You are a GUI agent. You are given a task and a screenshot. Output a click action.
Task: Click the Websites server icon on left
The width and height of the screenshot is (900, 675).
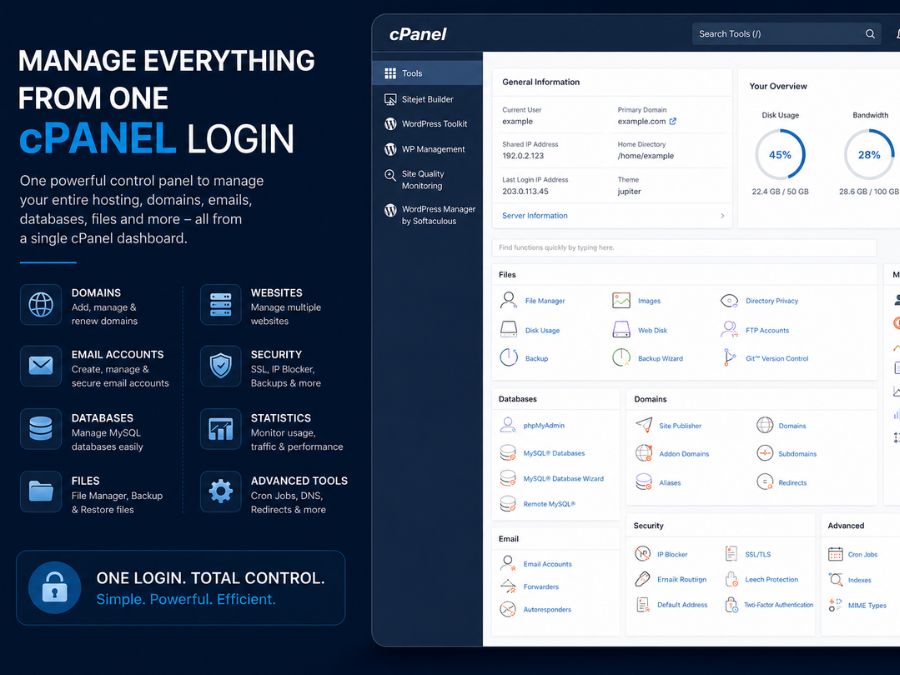[220, 304]
